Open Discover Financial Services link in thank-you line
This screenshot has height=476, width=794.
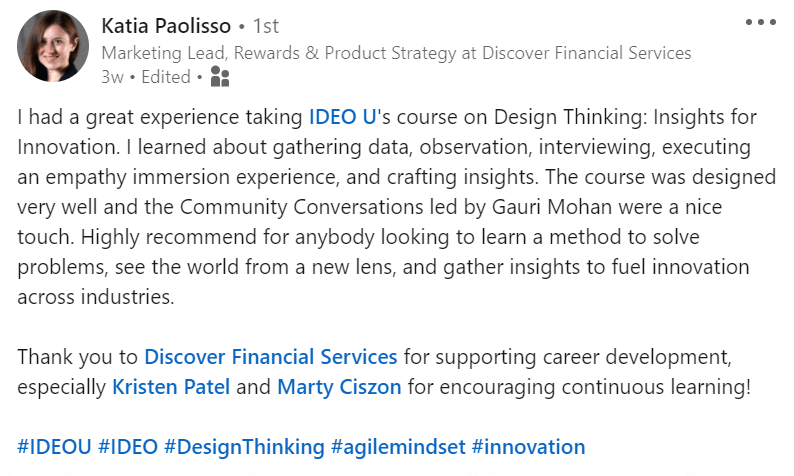(271, 356)
